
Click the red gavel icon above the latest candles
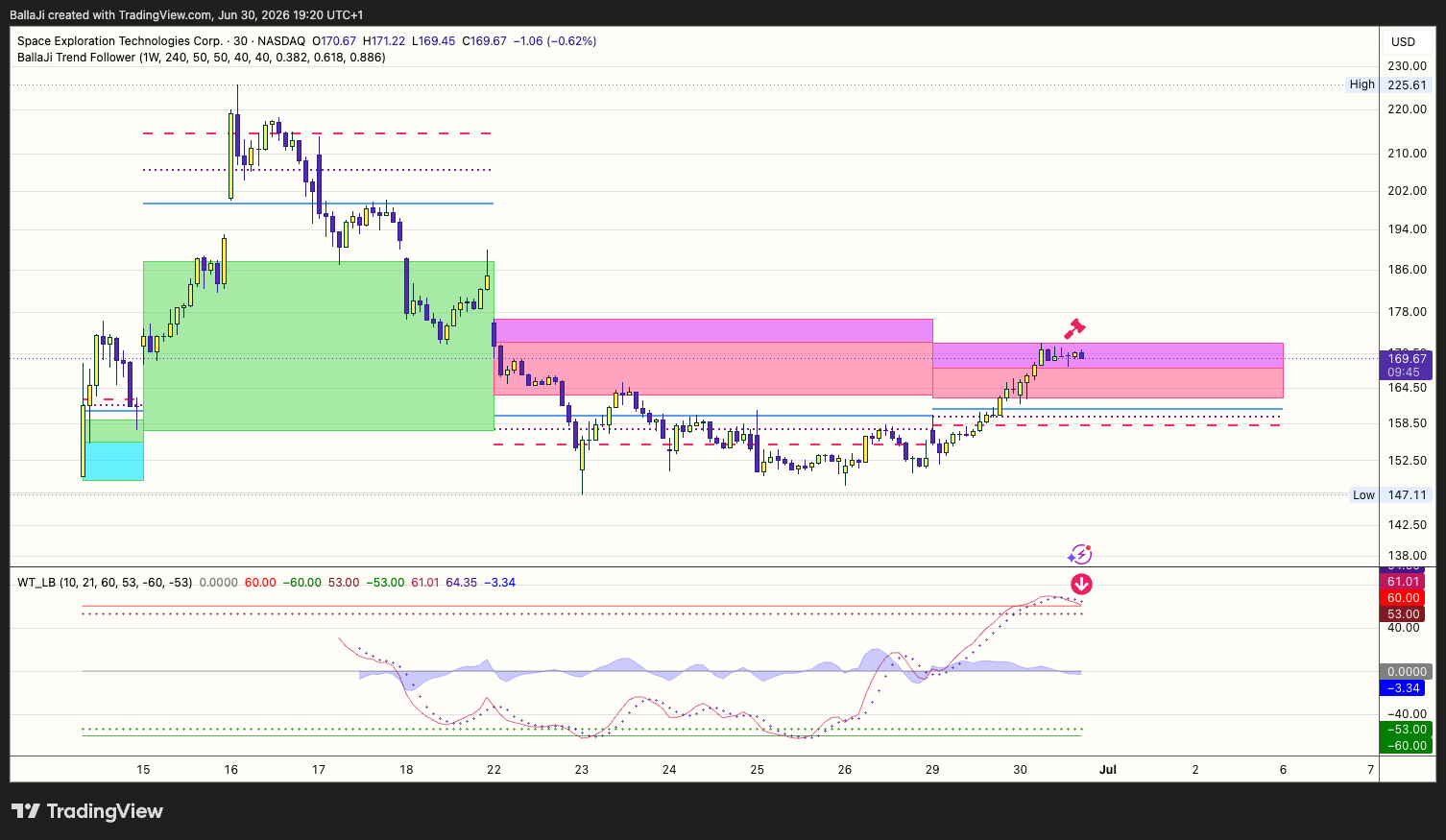point(1074,328)
